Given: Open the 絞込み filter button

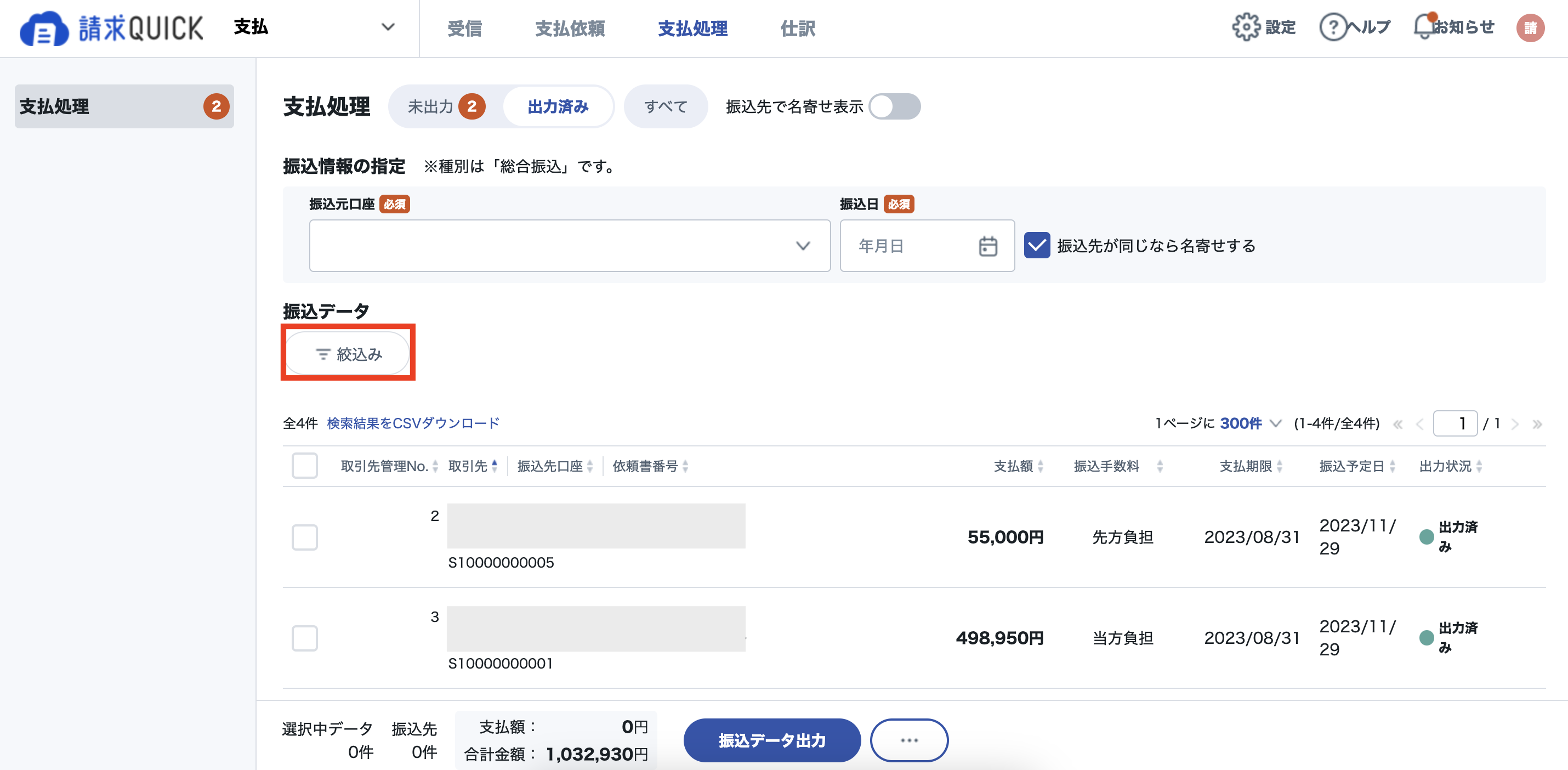Looking at the screenshot, I should (x=348, y=354).
